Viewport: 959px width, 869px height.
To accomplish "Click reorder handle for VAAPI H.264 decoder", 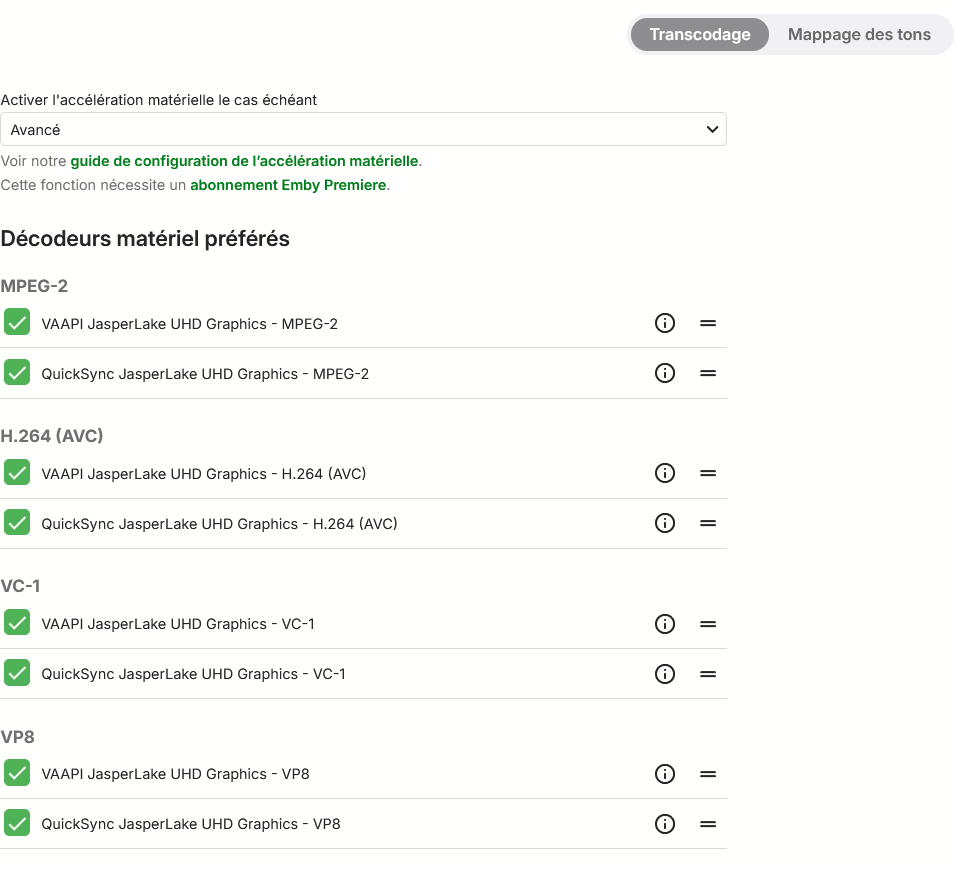I will tap(708, 473).
